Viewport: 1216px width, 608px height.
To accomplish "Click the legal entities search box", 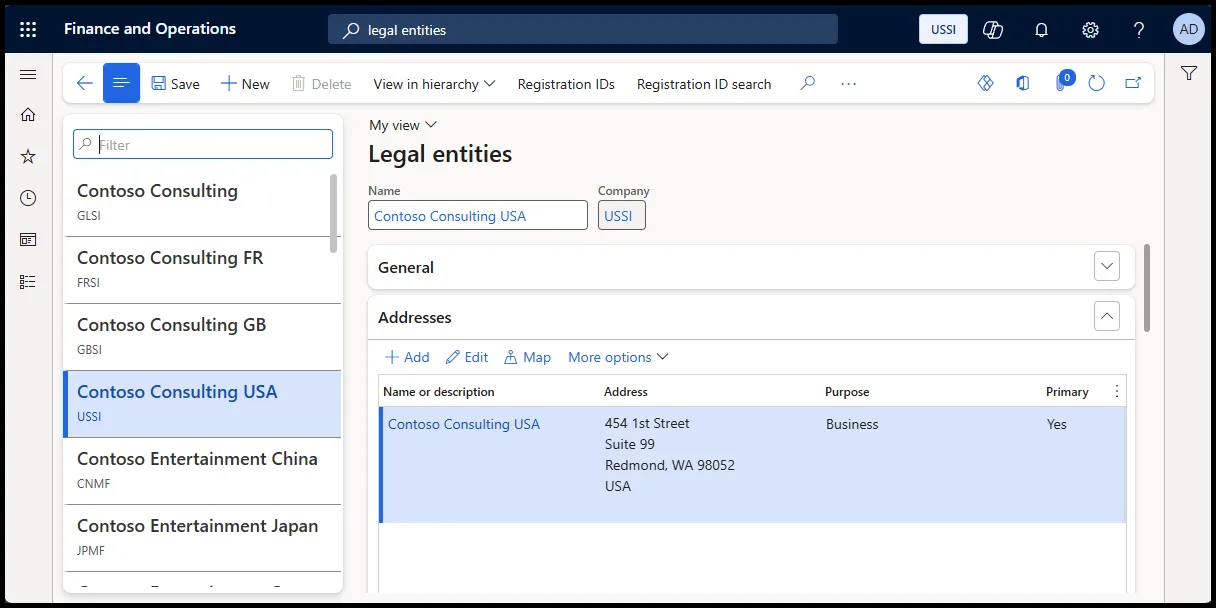I will tap(583, 30).
